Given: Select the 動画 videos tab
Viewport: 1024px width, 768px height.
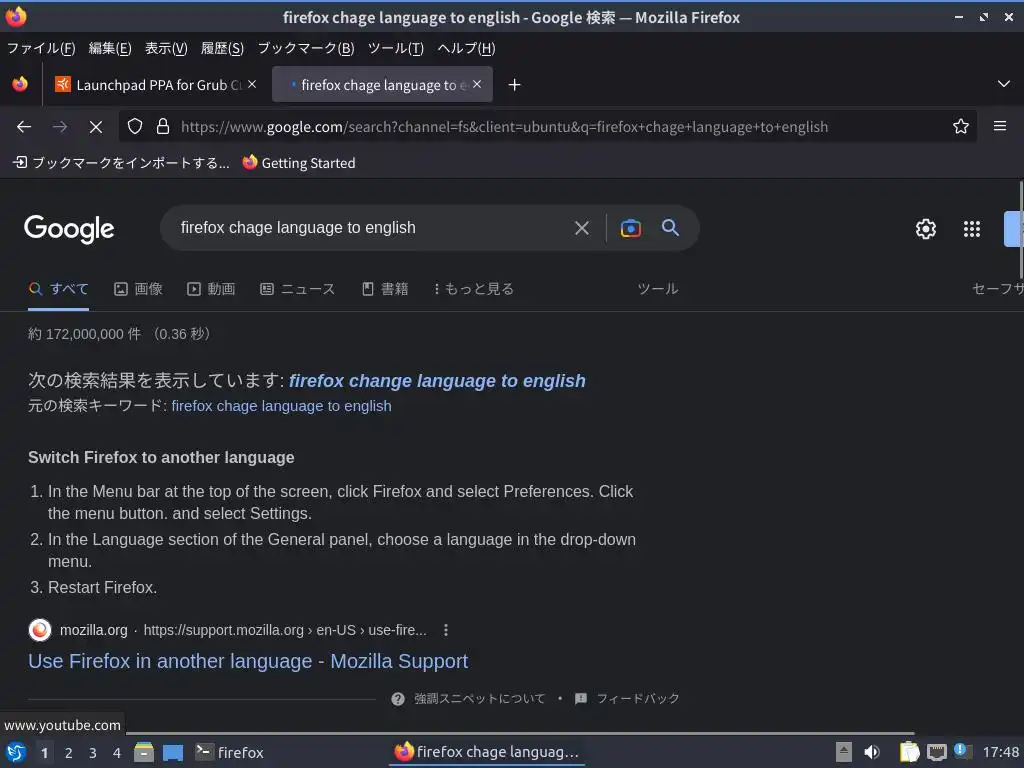Looking at the screenshot, I should 211,289.
